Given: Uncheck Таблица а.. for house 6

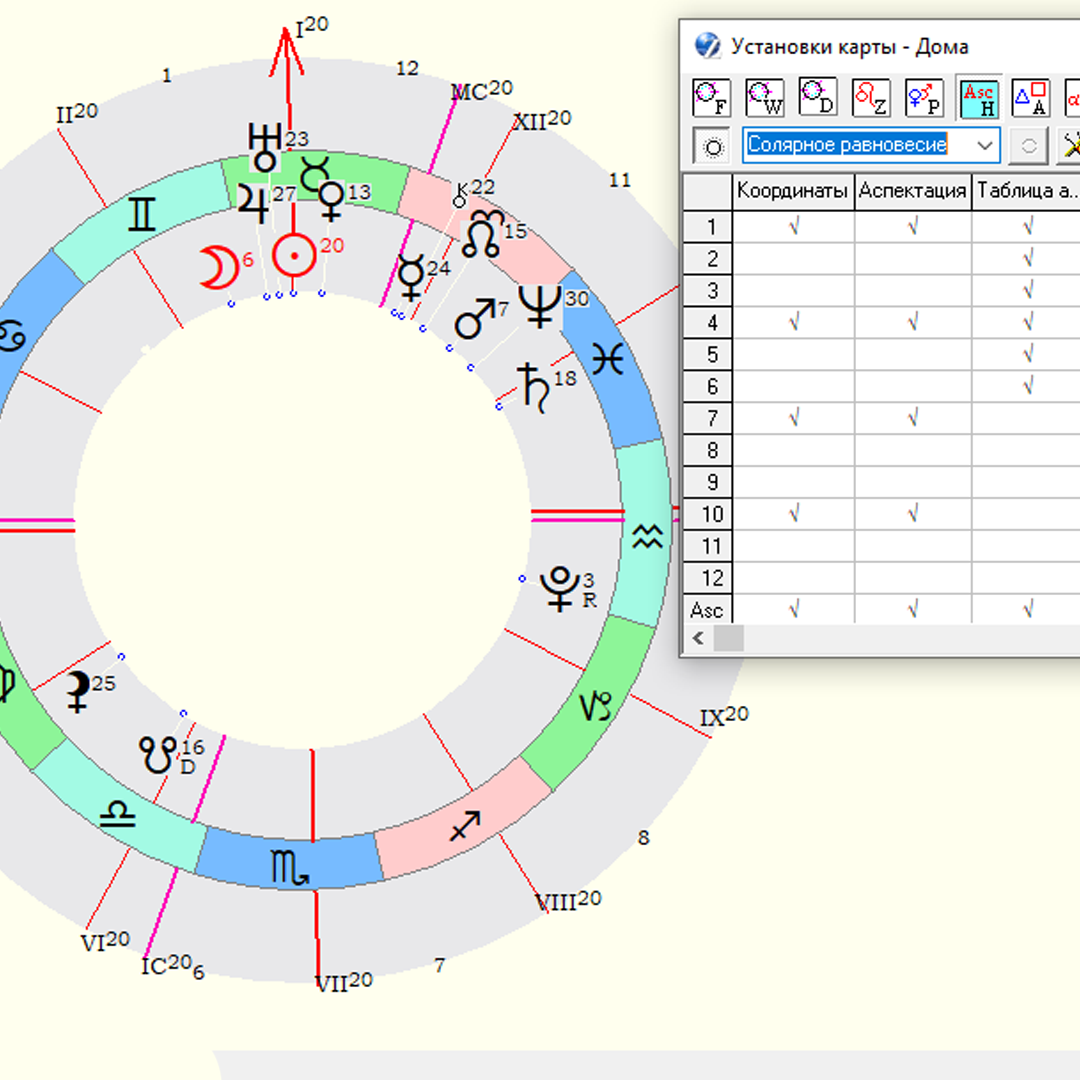Looking at the screenshot, I should click(x=1028, y=386).
